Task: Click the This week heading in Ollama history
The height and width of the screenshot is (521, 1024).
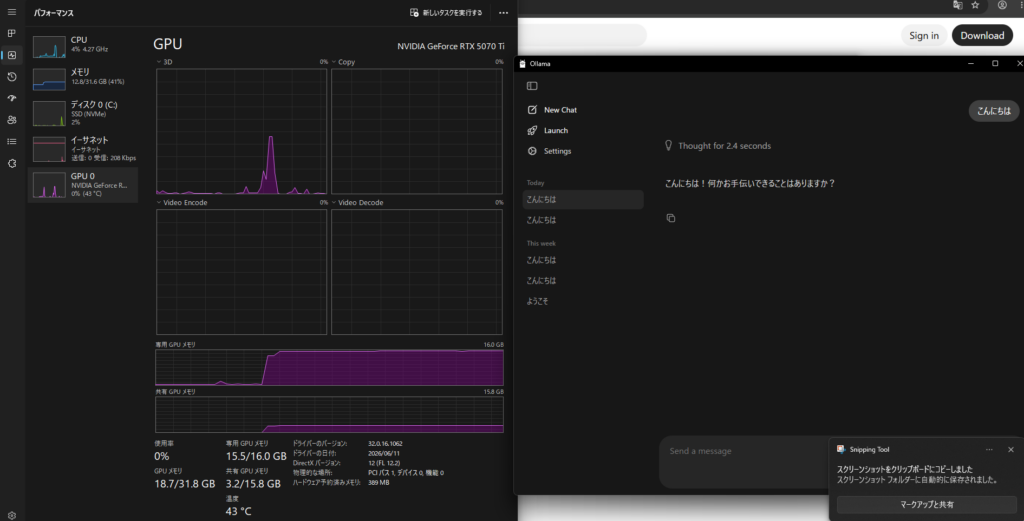Action: (x=541, y=244)
